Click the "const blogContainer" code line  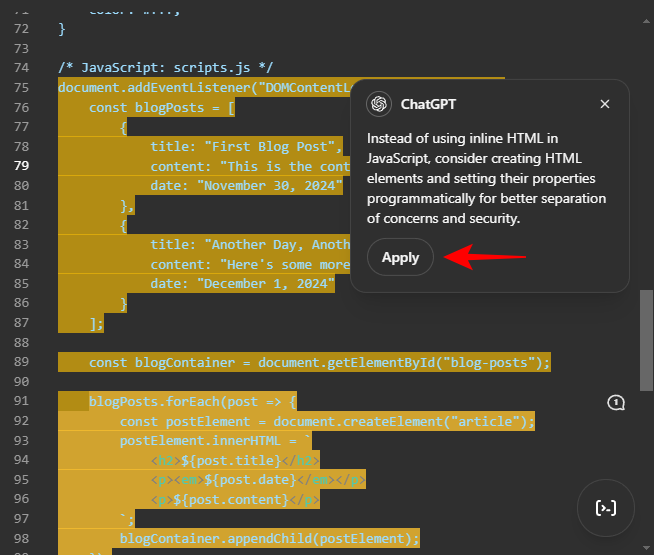pyautogui.click(x=319, y=362)
